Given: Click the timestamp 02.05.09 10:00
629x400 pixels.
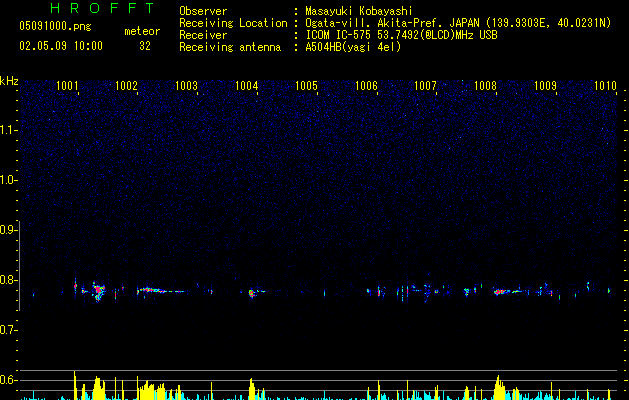Looking at the screenshot, I should 61,46.
